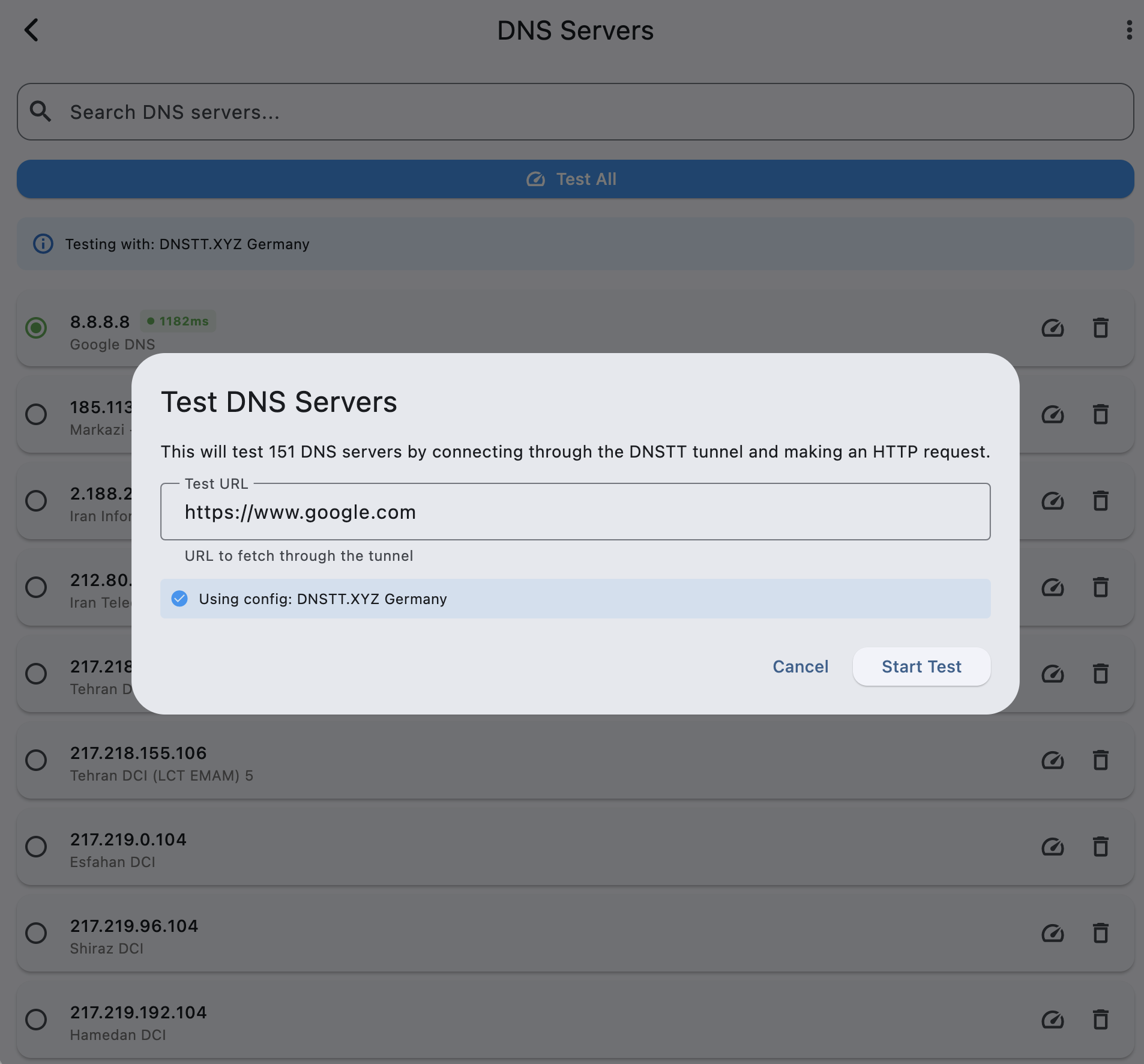Delete server 217.218.155.106

pyautogui.click(x=1100, y=761)
